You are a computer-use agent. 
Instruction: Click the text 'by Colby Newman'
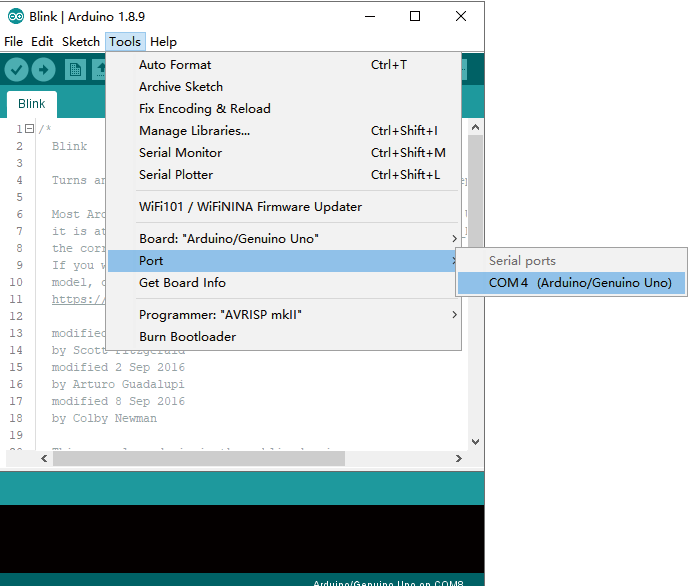point(104,418)
